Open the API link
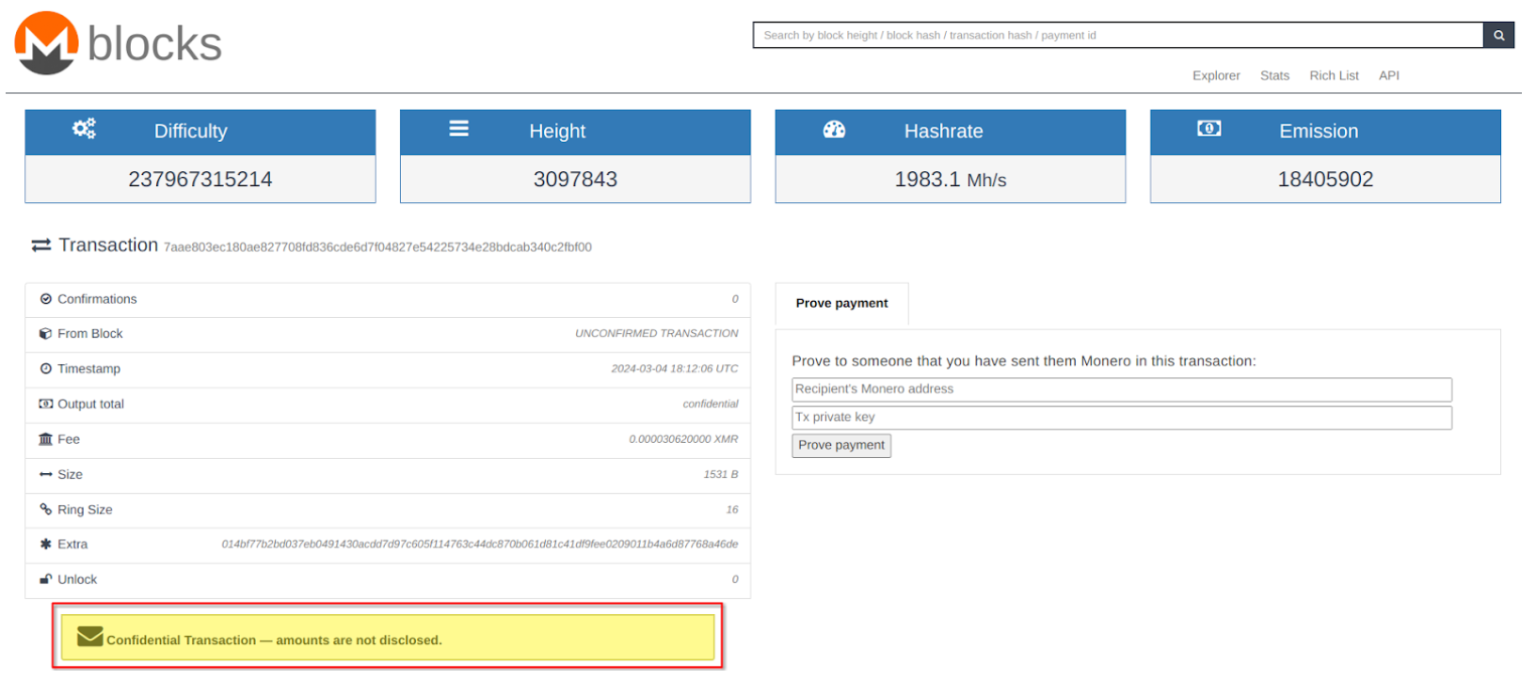Image resolution: width=1536 pixels, height=680 pixels. point(1389,76)
